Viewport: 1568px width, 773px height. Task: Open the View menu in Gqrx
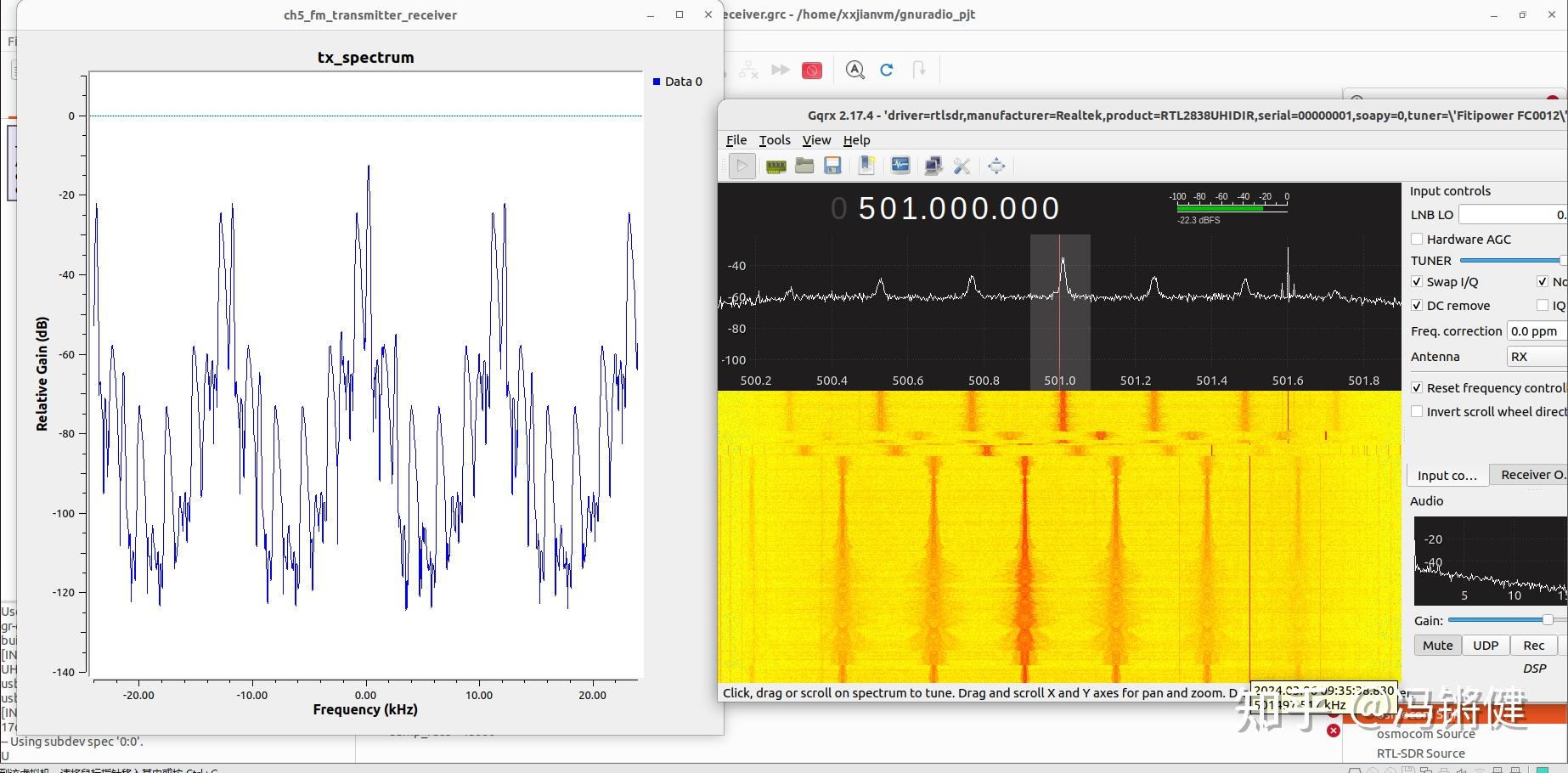815,139
